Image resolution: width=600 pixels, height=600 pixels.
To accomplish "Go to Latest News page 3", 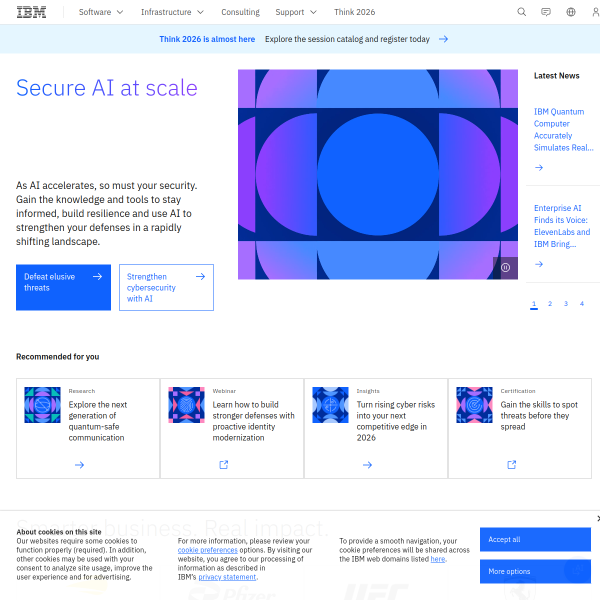I will click(566, 304).
